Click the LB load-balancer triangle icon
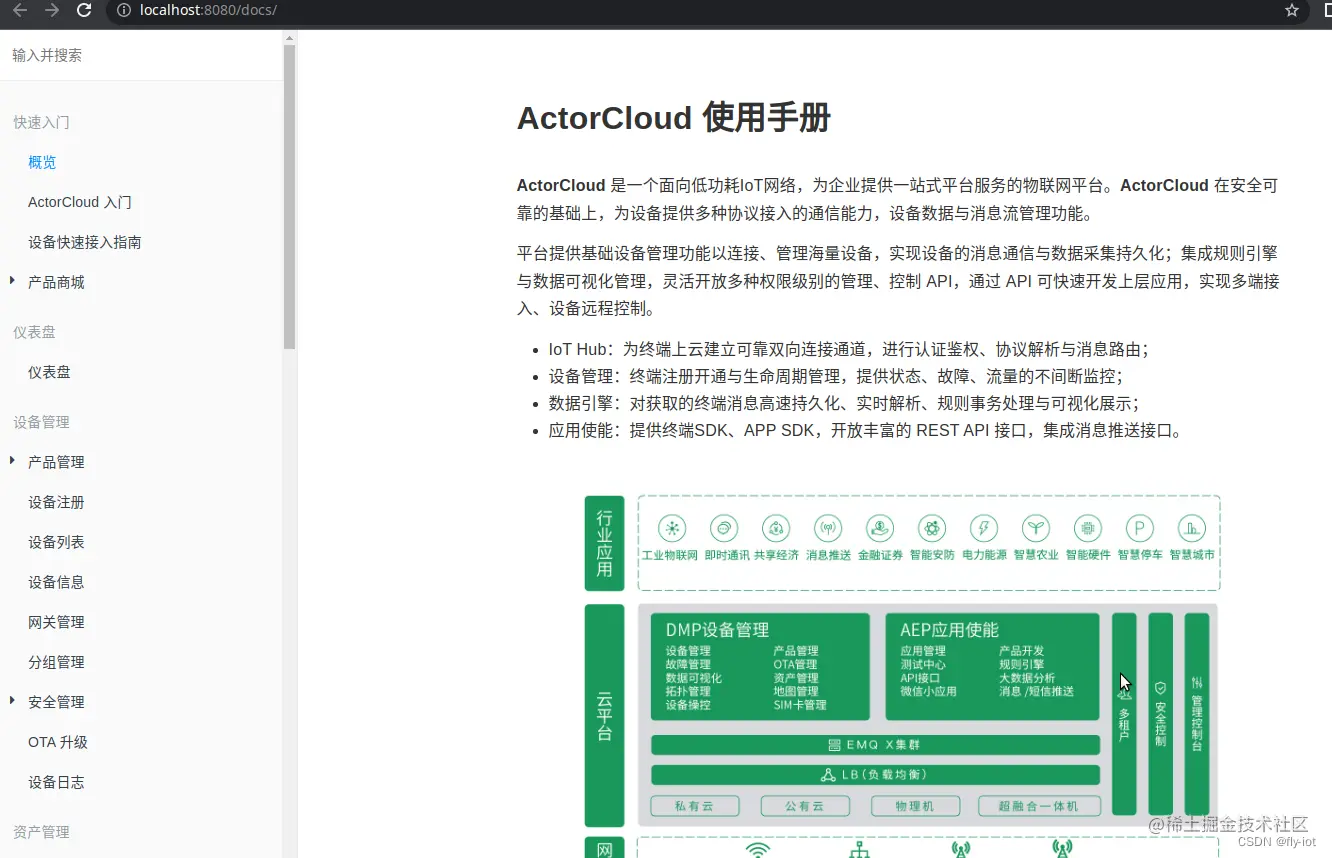The image size is (1332, 858). 828,775
